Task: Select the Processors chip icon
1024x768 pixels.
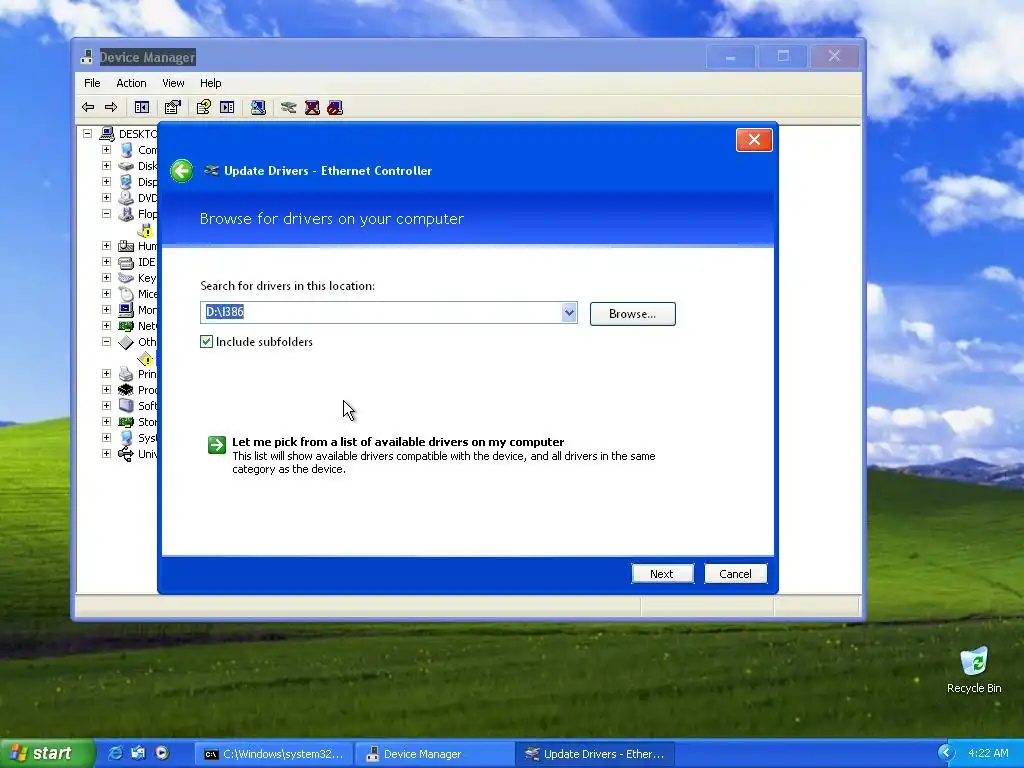Action: [126, 390]
